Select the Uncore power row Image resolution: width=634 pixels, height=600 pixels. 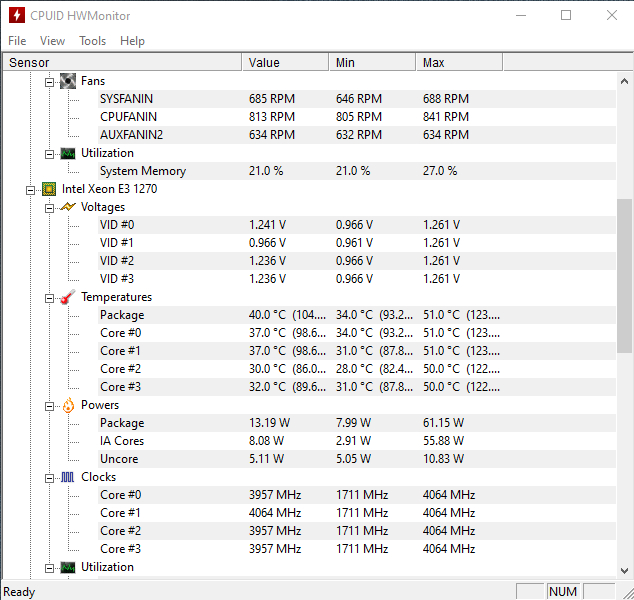pyautogui.click(x=357, y=459)
